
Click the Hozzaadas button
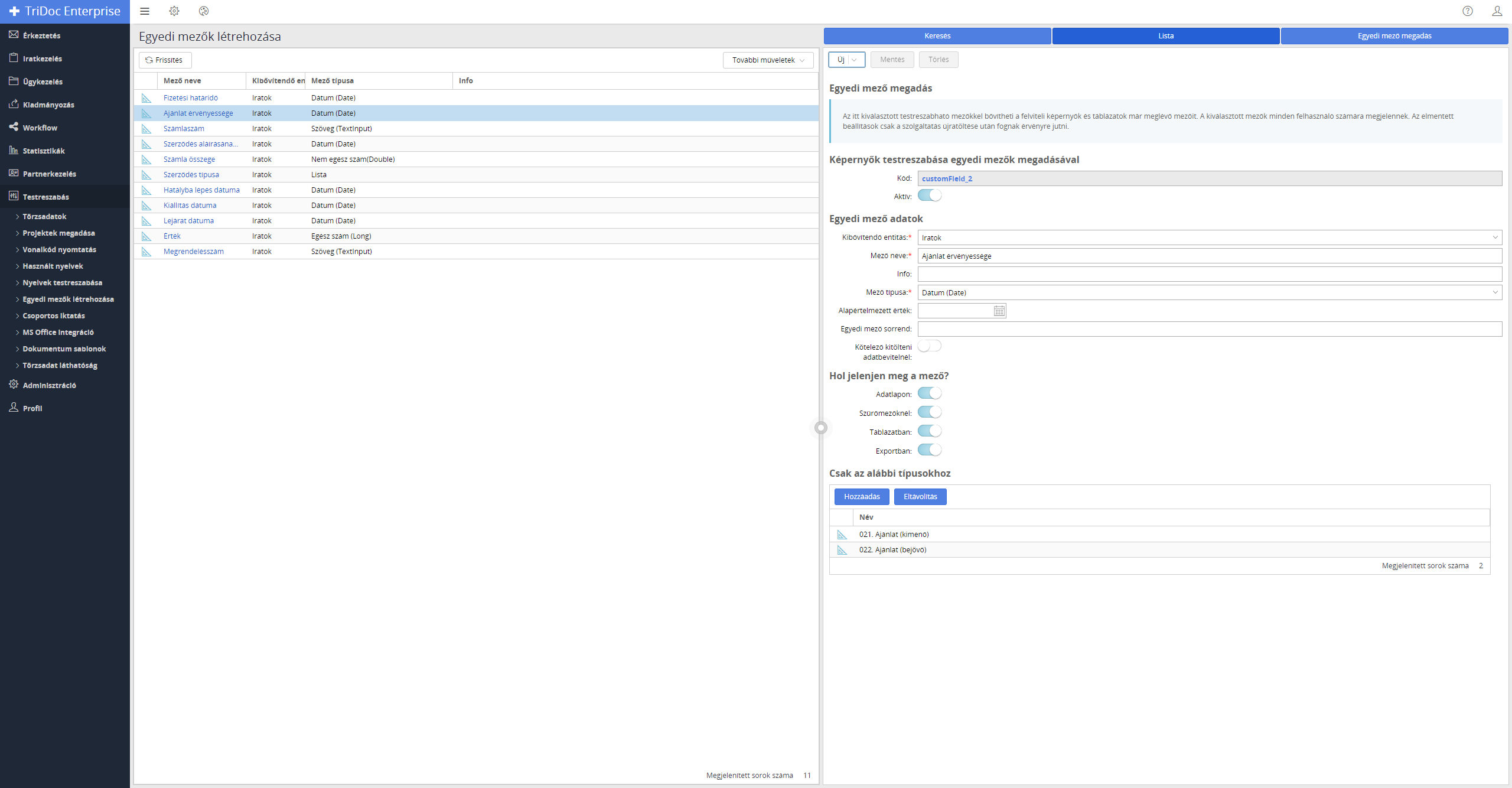click(862, 497)
